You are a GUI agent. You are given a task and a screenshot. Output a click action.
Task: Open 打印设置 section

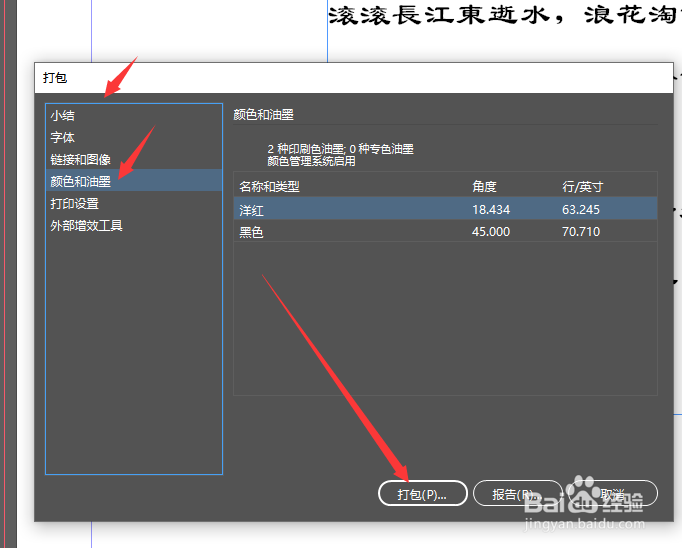tap(134, 203)
